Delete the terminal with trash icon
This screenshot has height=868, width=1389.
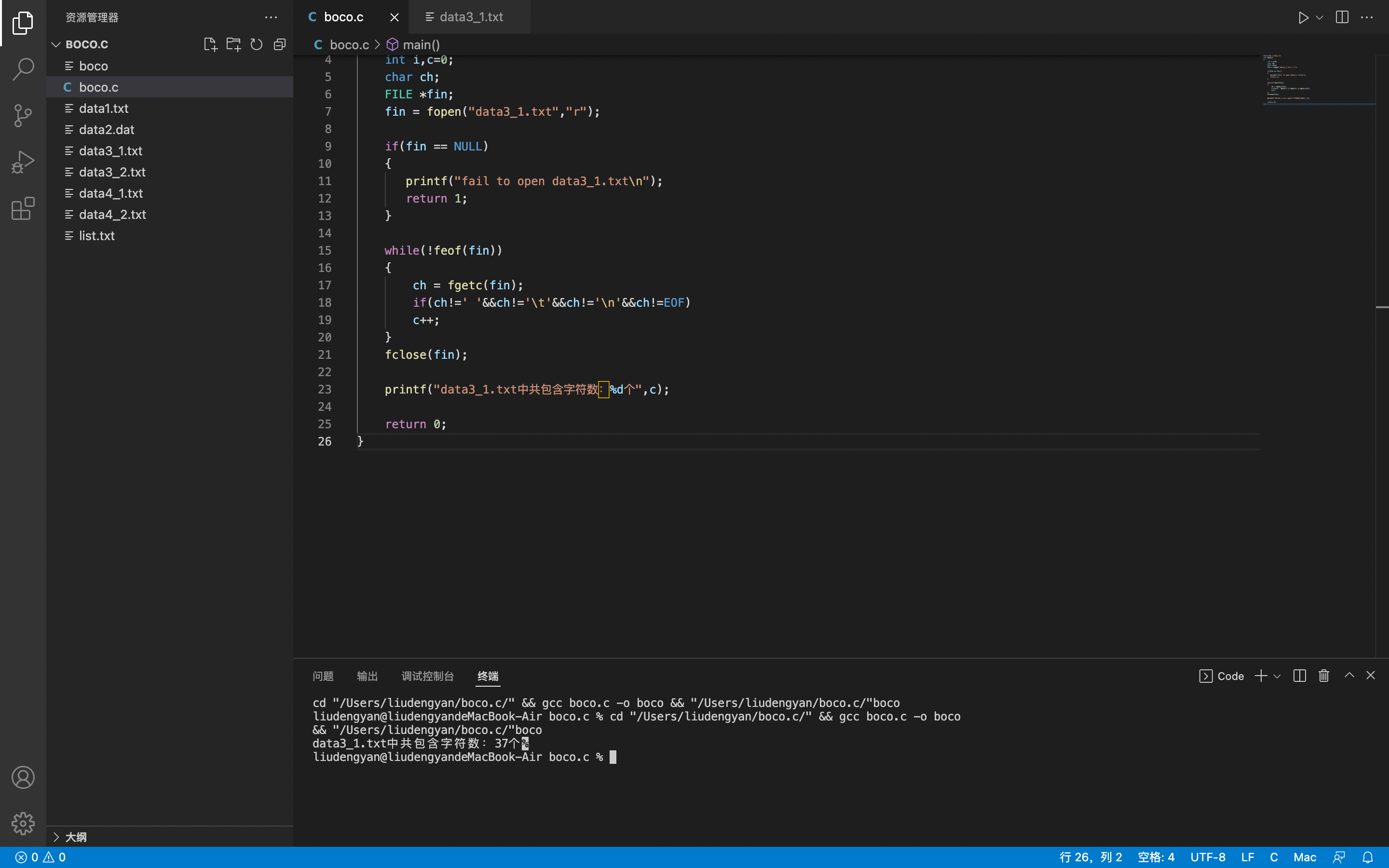coord(1323,676)
